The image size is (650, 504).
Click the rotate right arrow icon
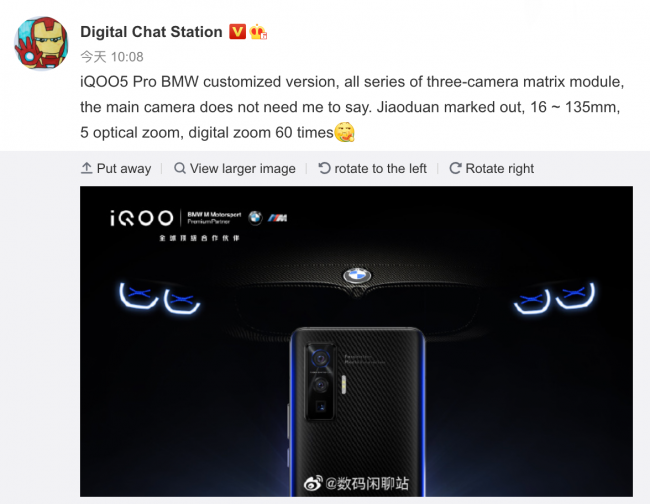coord(455,168)
